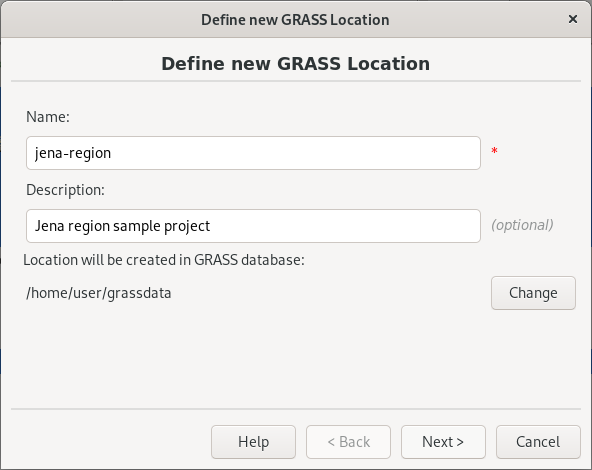The height and width of the screenshot is (470, 592).
Task: Go to the next wizard page
Action: (443, 442)
